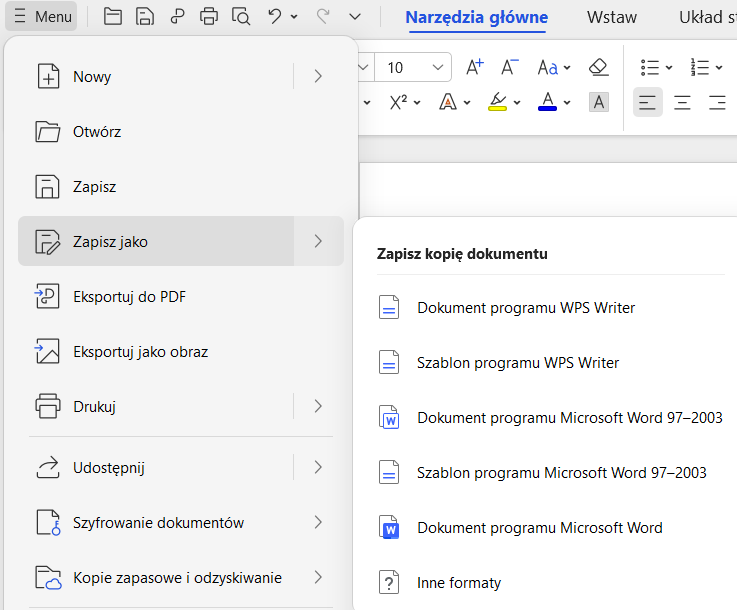This screenshot has height=610, width=737.
Task: Toggle center alignment button
Action: tap(682, 102)
